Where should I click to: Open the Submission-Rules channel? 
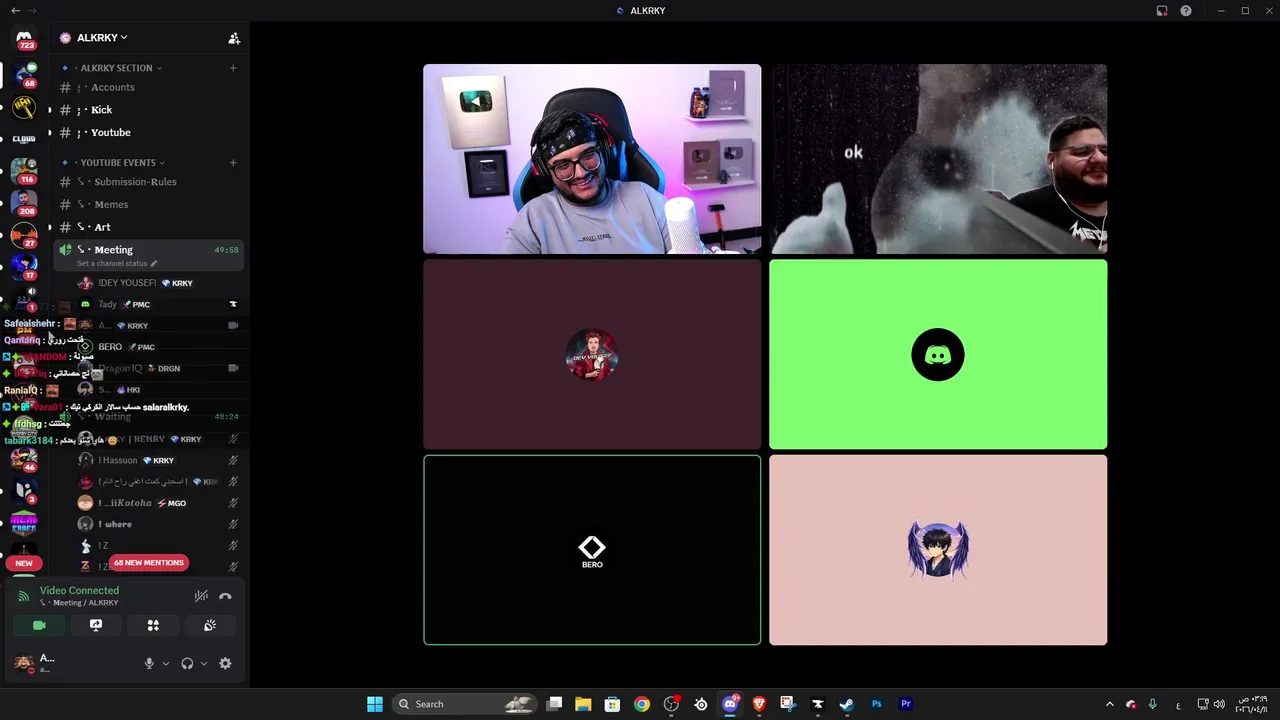pos(148,182)
